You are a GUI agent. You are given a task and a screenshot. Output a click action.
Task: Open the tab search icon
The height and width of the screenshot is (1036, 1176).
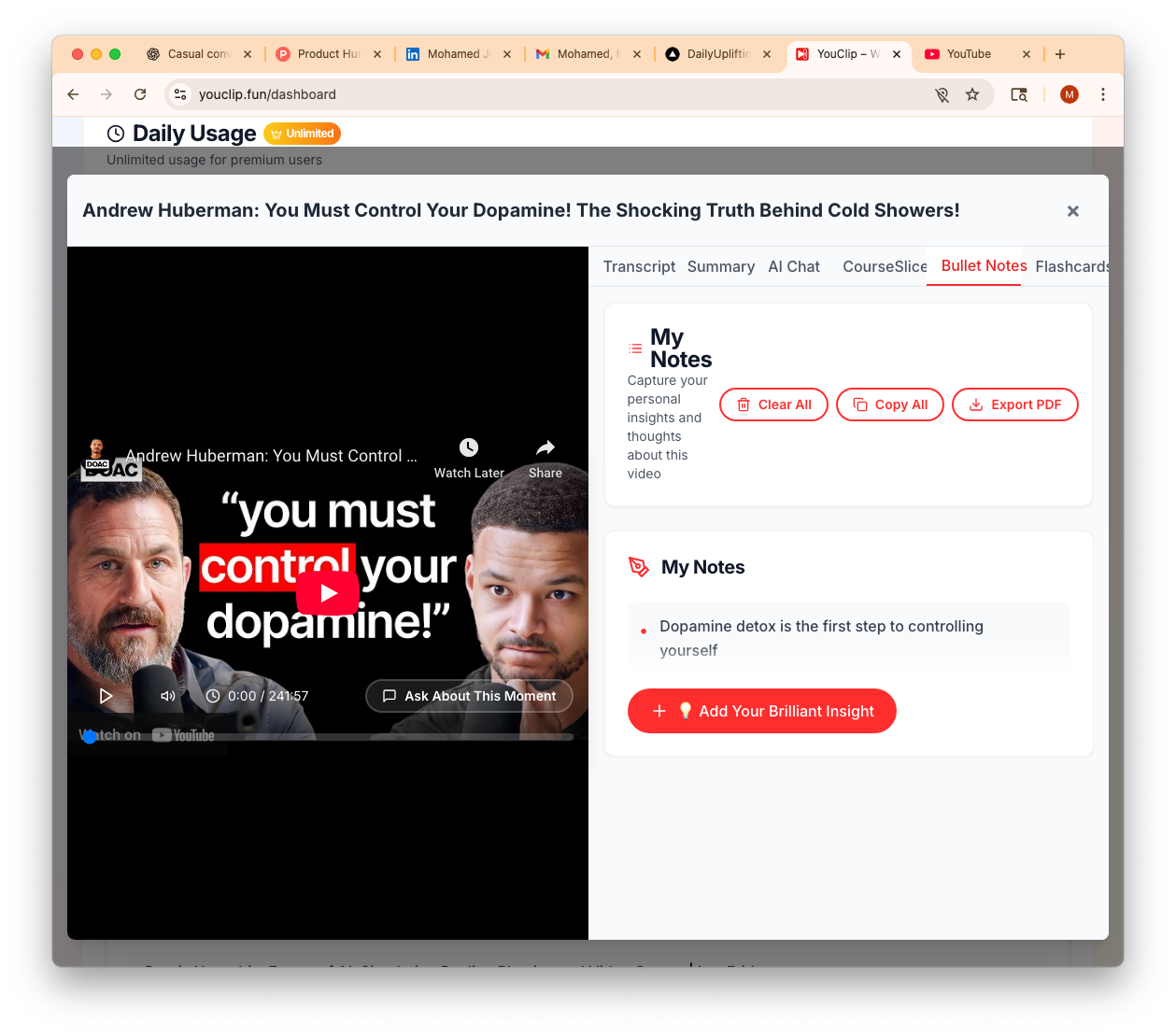coord(1019,94)
